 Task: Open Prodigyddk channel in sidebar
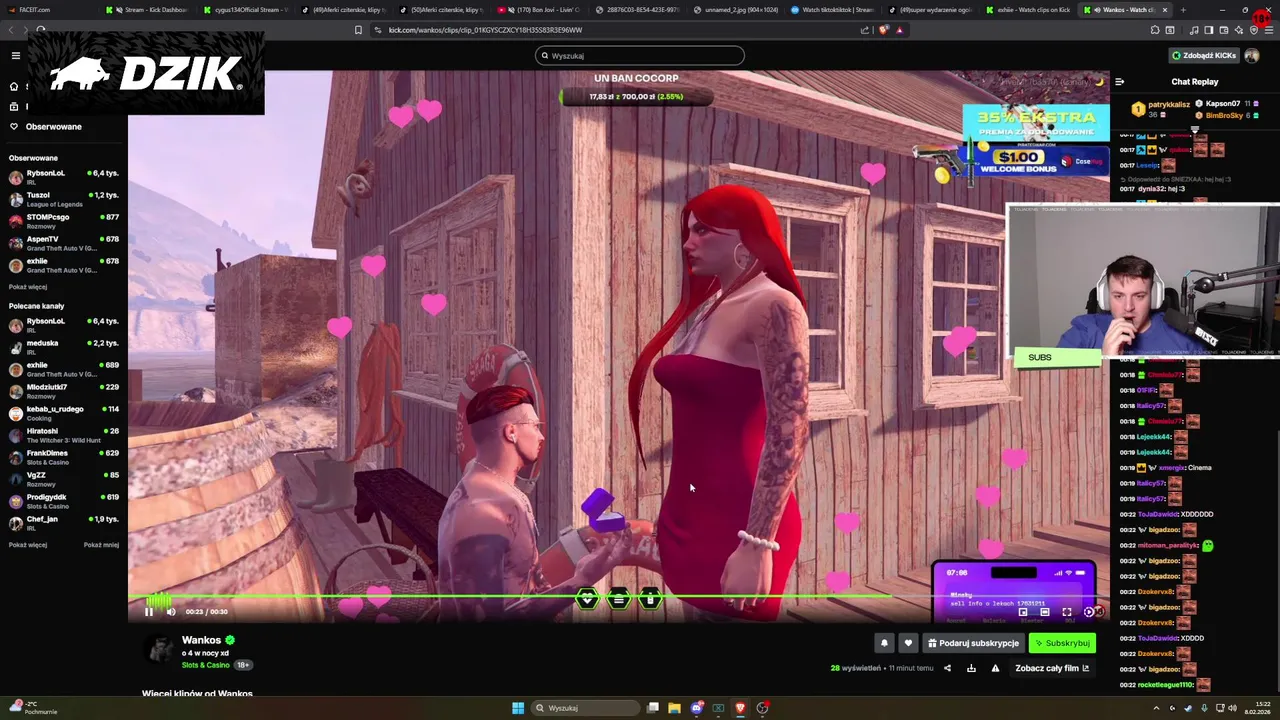tap(64, 501)
